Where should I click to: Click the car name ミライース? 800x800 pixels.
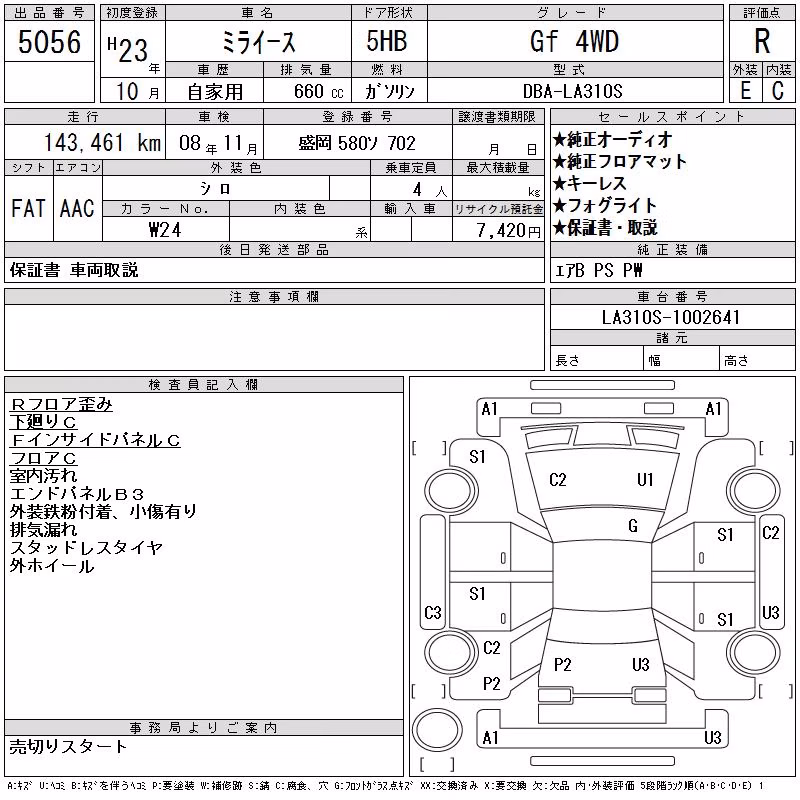(x=258, y=42)
